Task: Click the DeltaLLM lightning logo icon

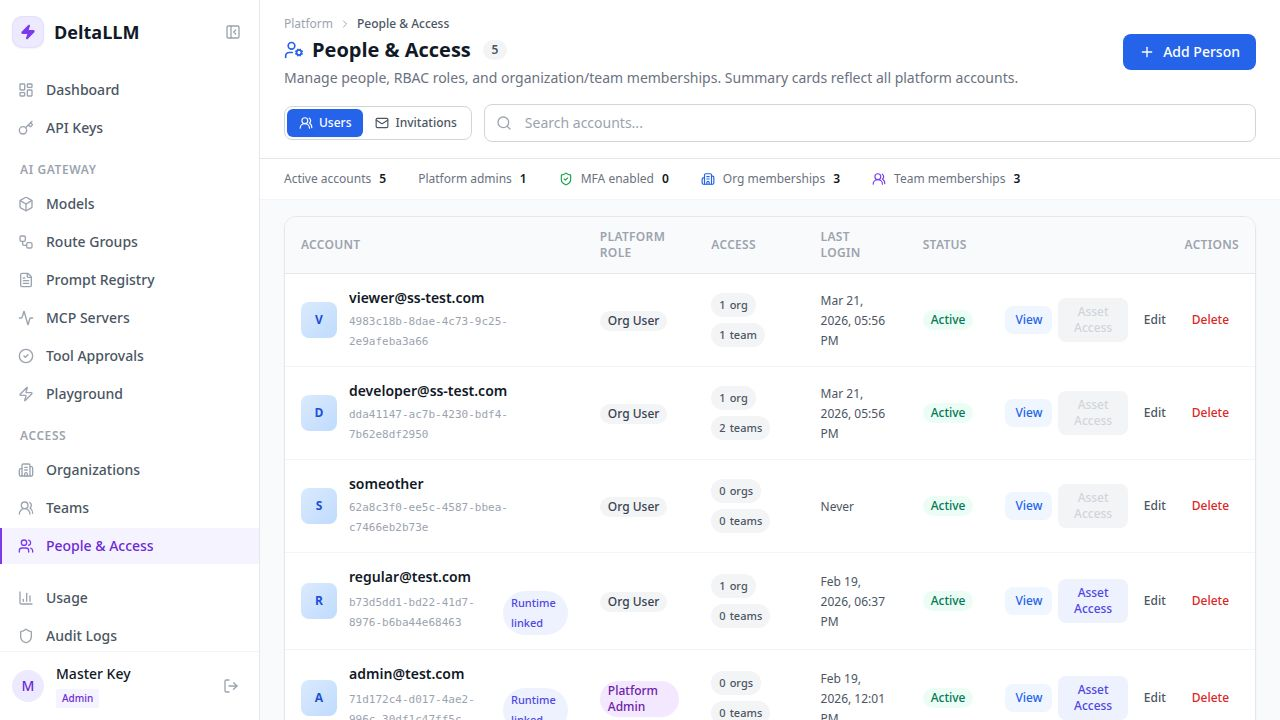Action: [x=28, y=32]
